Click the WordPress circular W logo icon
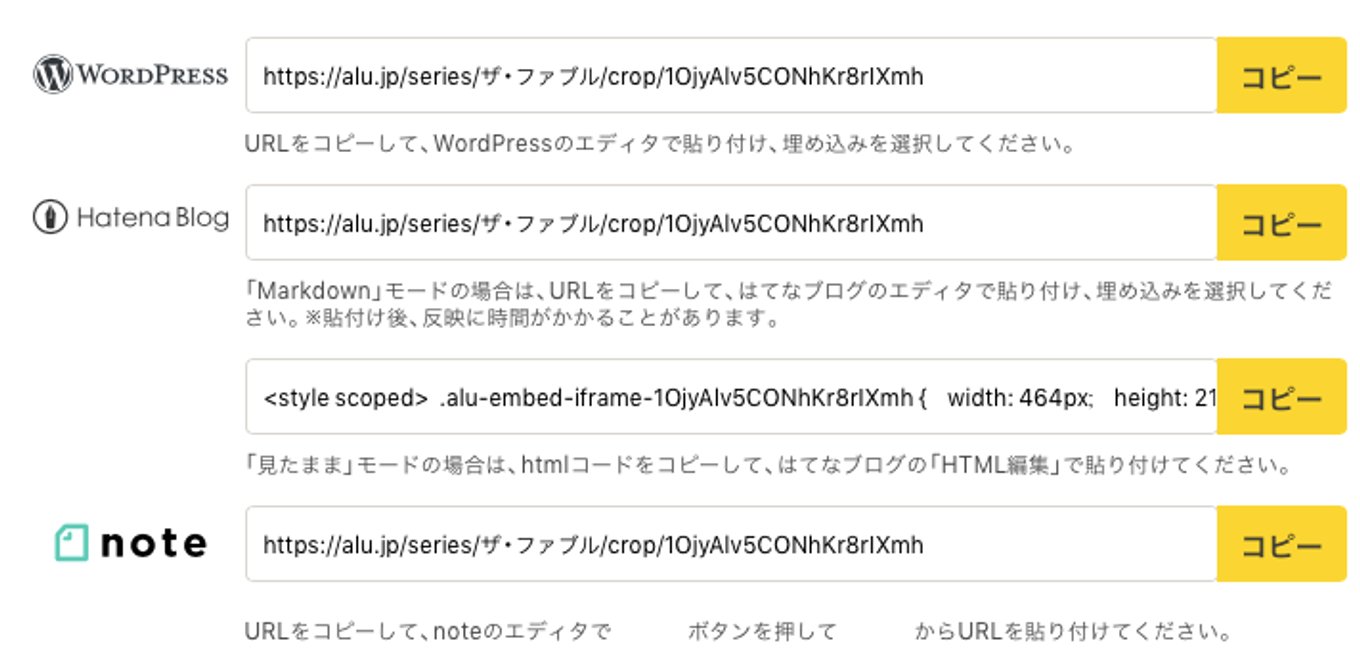The height and width of the screenshot is (660, 1360). click(x=53, y=75)
